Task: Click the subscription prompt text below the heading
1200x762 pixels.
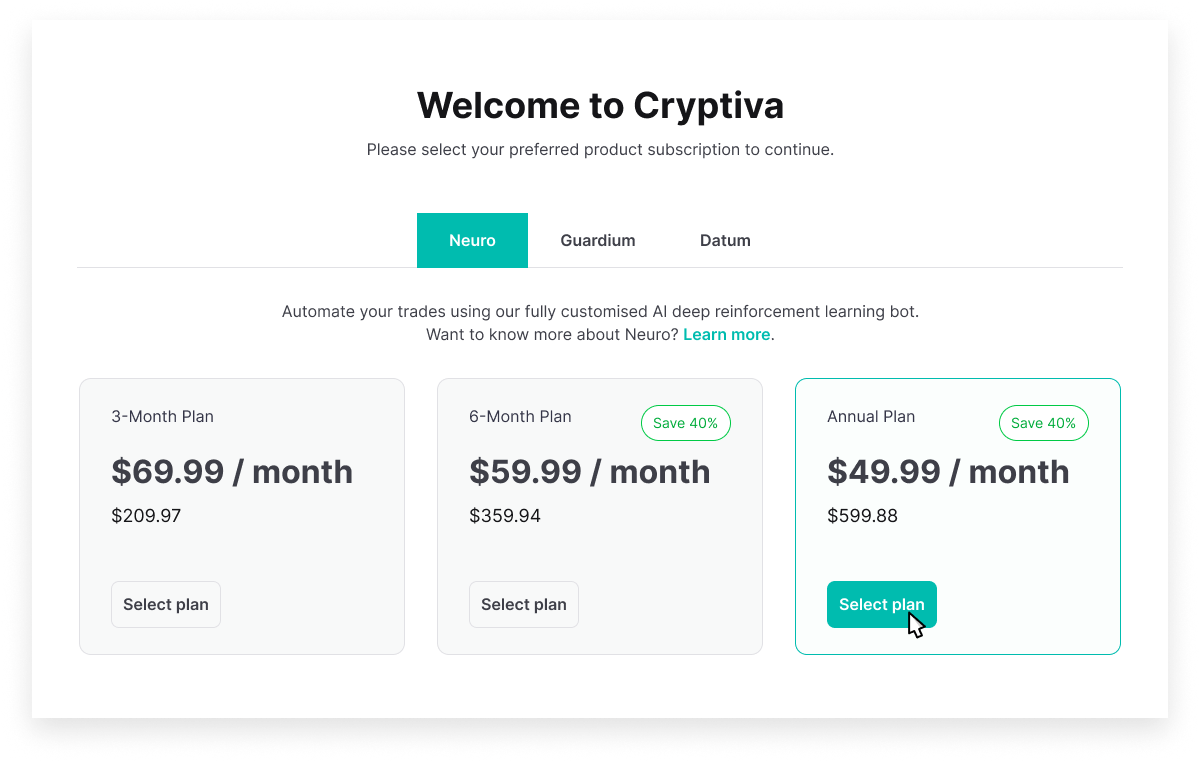Action: coord(600,150)
